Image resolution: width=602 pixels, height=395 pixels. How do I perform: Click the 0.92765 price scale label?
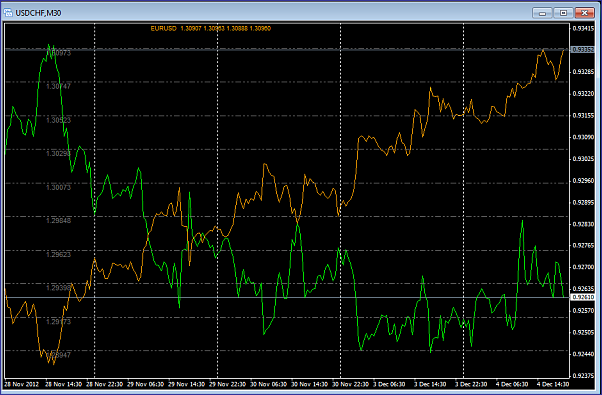pos(583,245)
